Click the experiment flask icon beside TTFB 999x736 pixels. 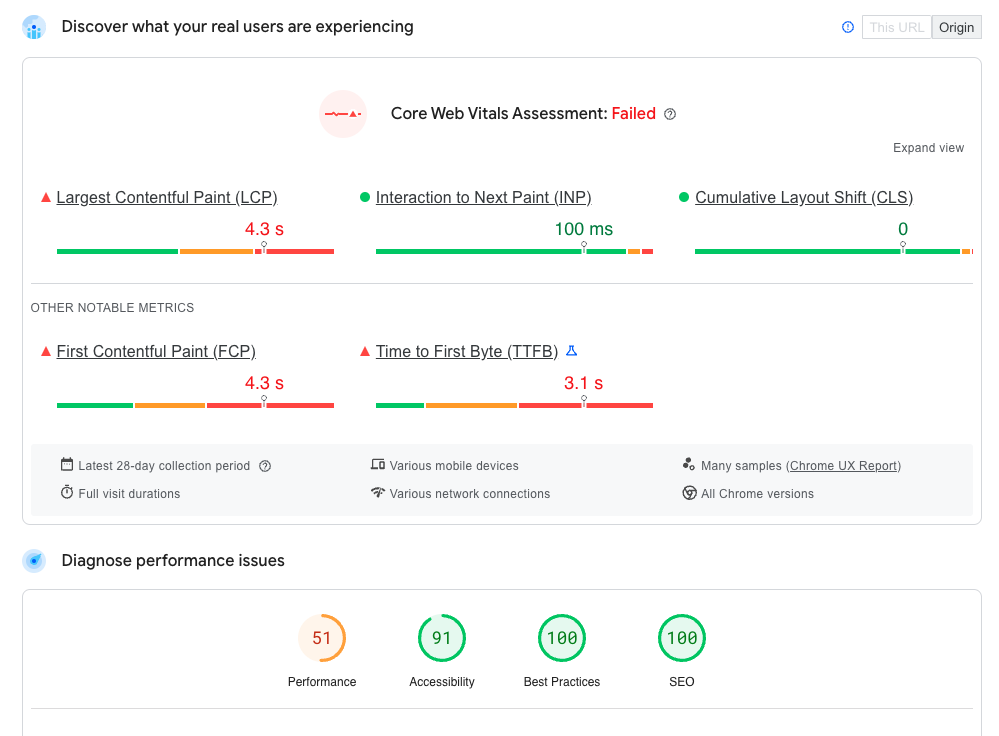click(571, 351)
